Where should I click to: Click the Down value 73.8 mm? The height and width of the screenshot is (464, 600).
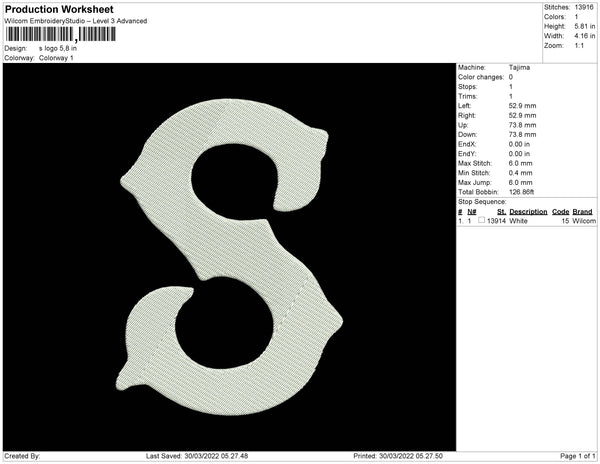pyautogui.click(x=522, y=135)
